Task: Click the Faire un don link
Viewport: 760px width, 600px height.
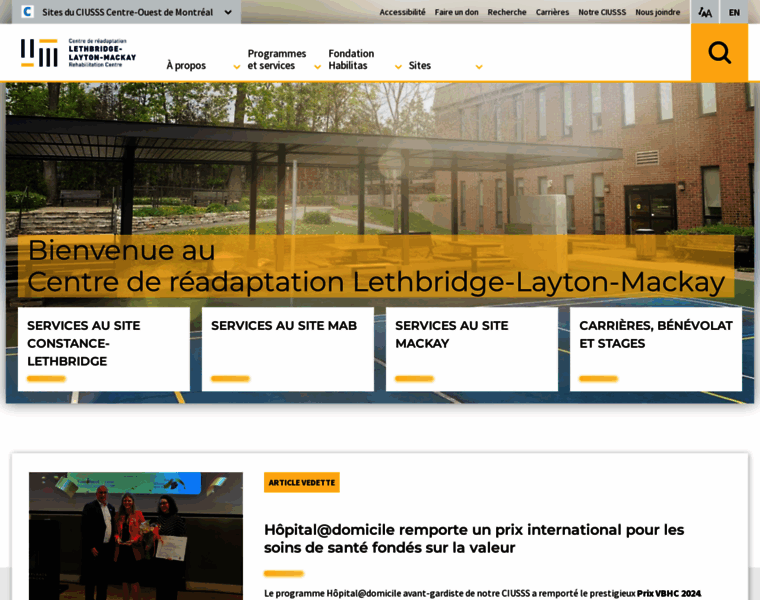Action: [456, 12]
